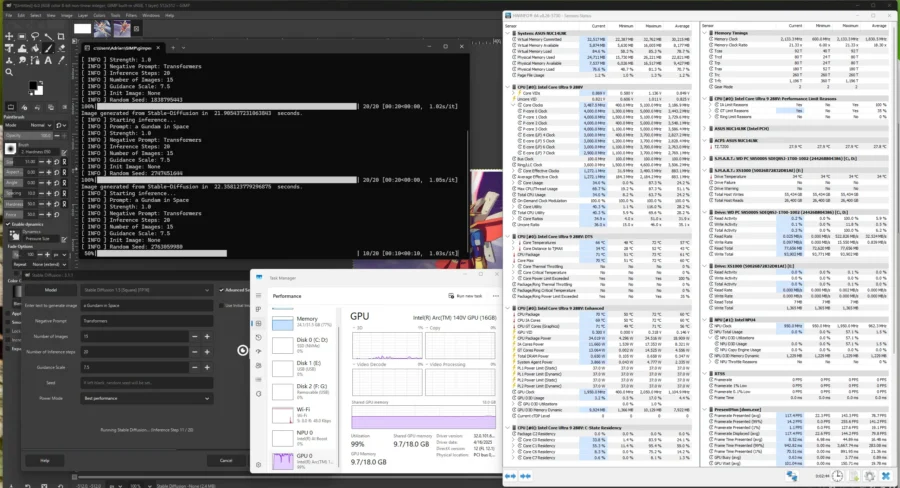
Task: Select the Rectangle Select tool in GIMP
Action: tap(22, 36)
